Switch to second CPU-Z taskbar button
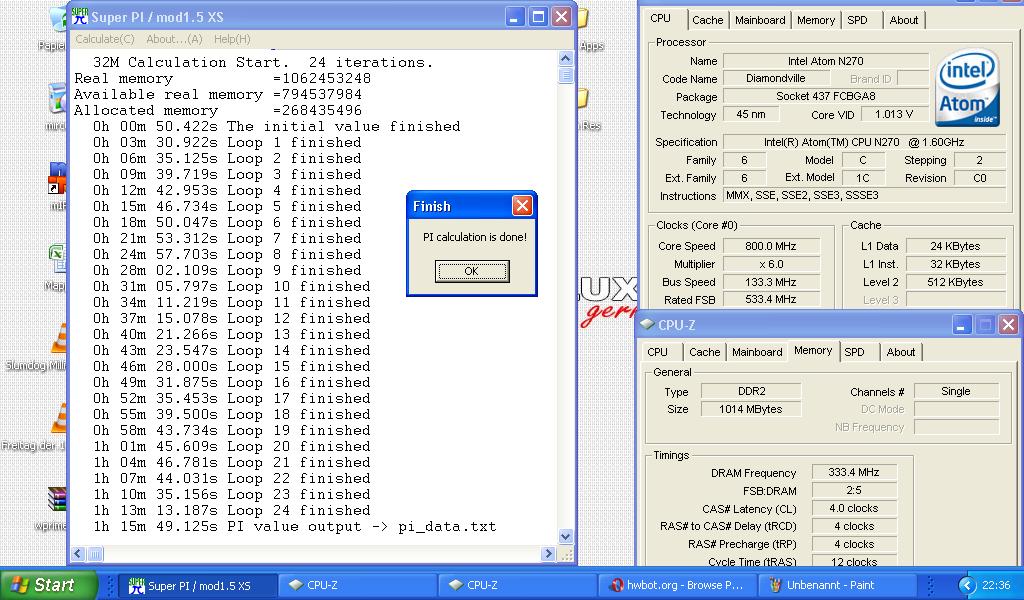1024x600 pixels. click(x=517, y=586)
